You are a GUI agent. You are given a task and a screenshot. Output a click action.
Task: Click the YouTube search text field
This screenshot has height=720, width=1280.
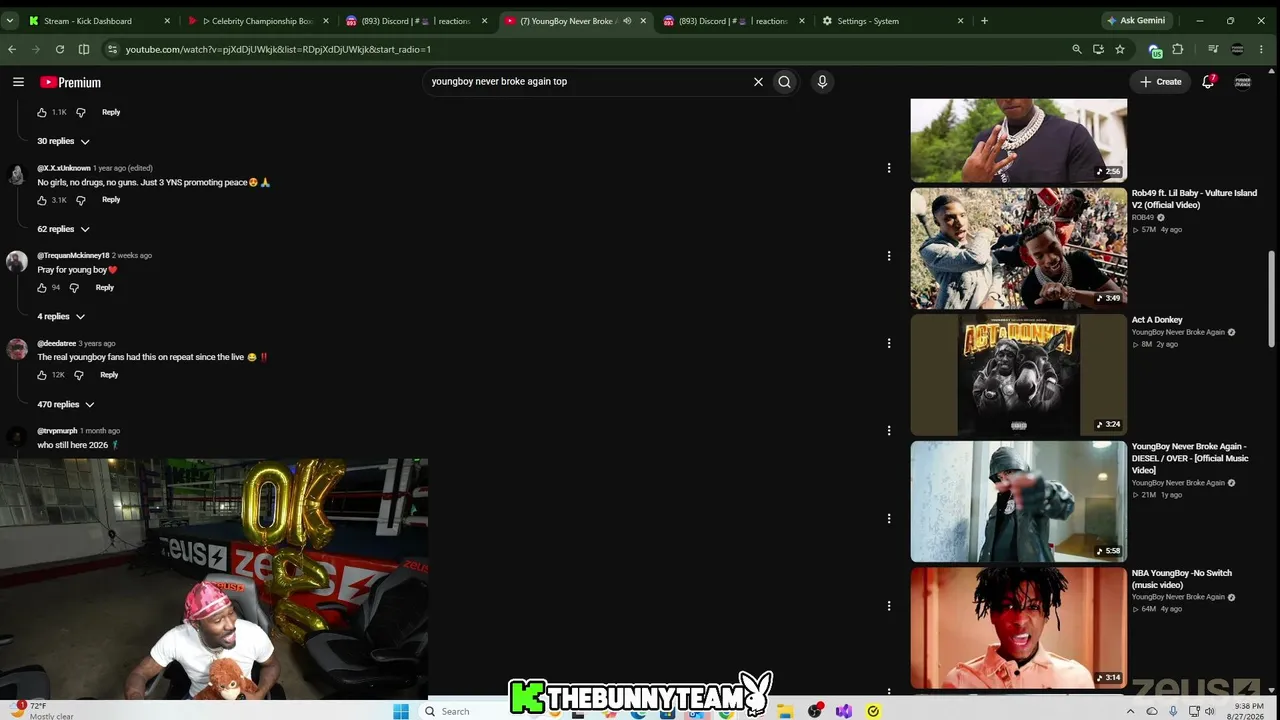point(588,82)
